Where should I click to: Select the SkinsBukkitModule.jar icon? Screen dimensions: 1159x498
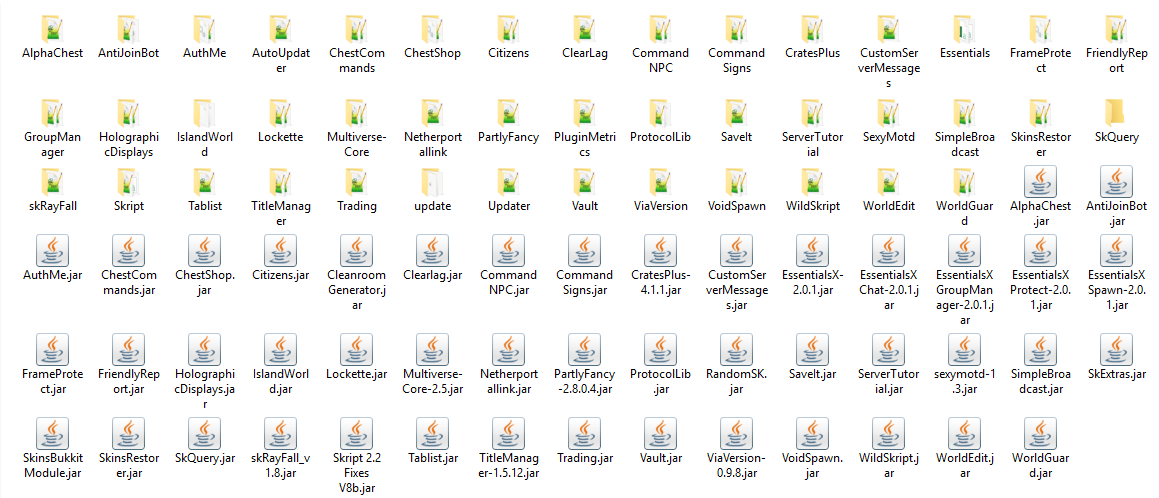52,433
